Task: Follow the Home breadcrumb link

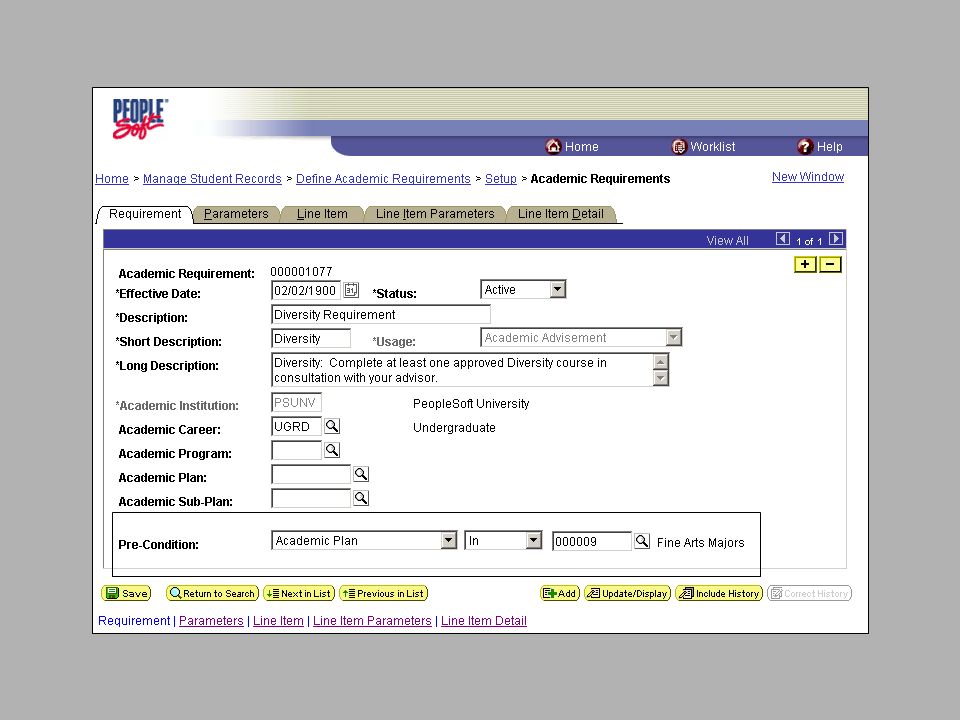Action: click(112, 179)
